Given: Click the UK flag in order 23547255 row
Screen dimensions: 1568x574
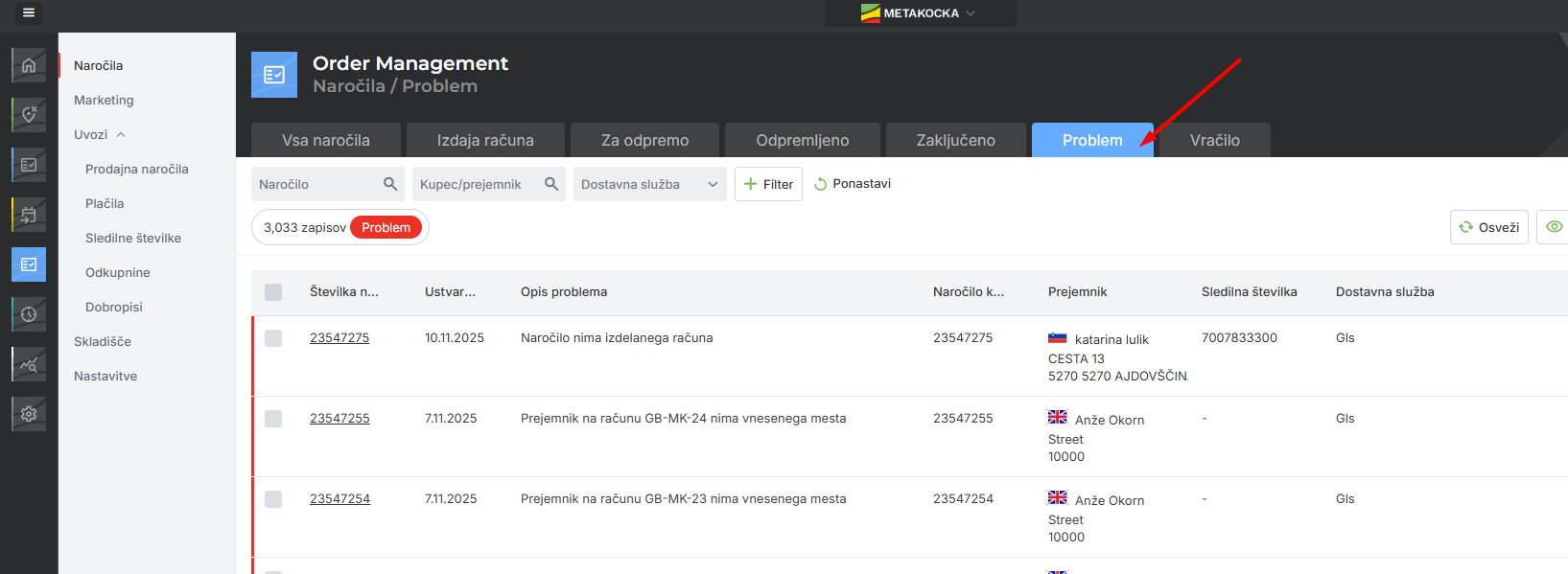Looking at the screenshot, I should (1058, 417).
